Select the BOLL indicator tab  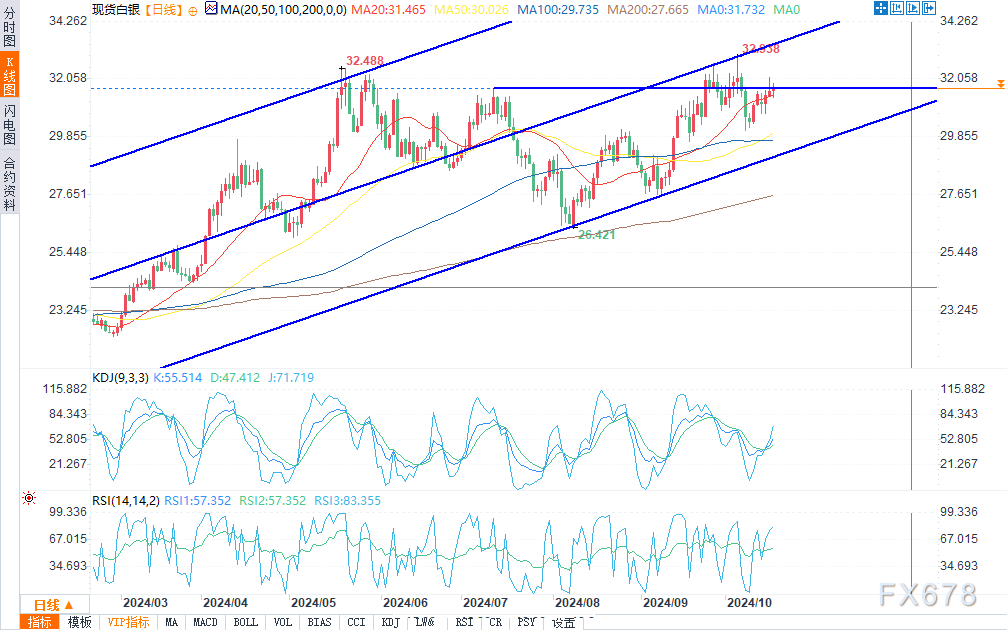click(245, 622)
